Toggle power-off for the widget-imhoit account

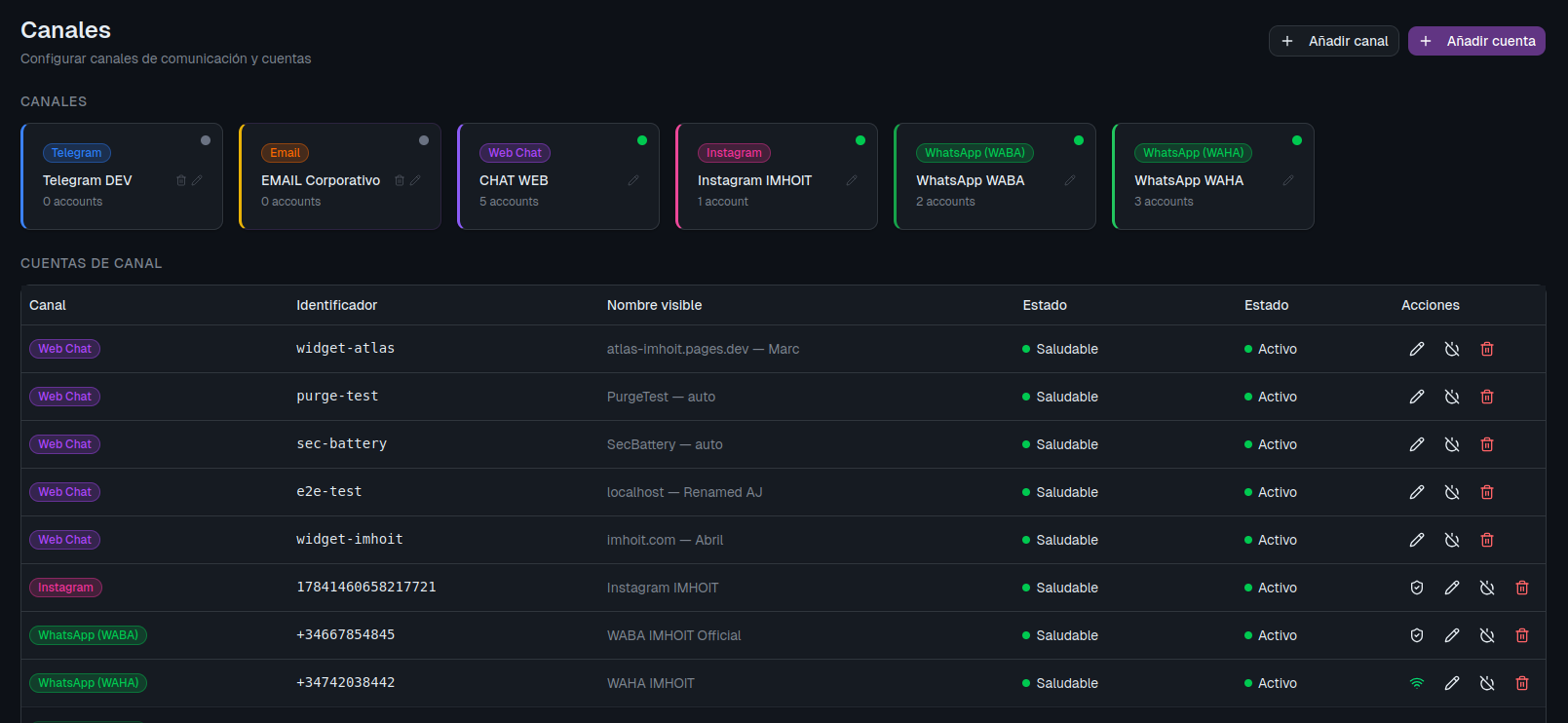pyautogui.click(x=1452, y=540)
